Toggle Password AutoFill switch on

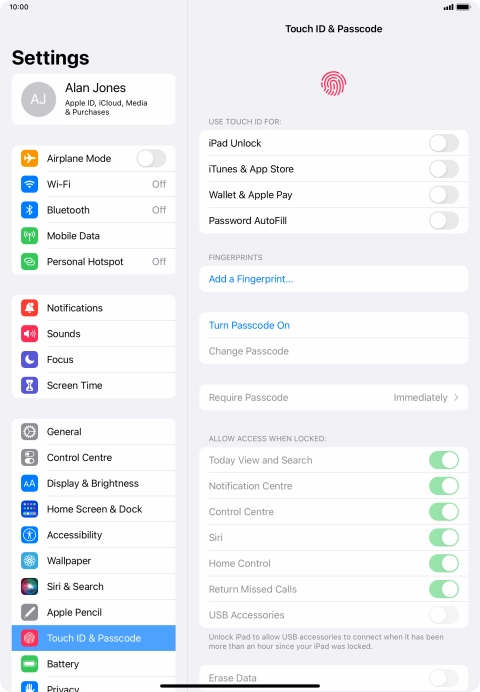coord(444,220)
